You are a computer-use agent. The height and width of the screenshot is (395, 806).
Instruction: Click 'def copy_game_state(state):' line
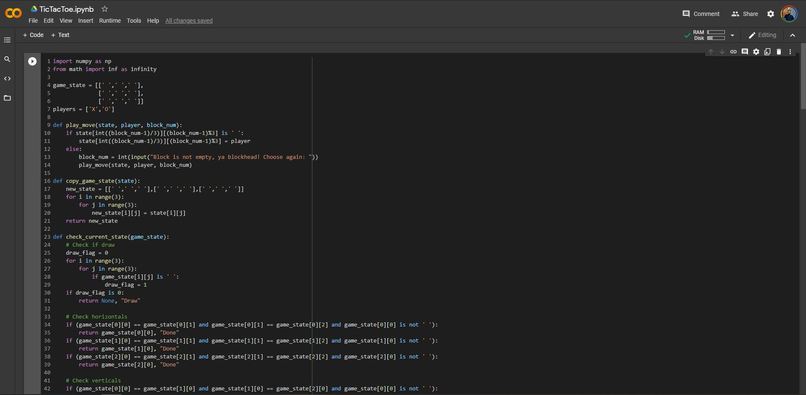click(x=96, y=181)
